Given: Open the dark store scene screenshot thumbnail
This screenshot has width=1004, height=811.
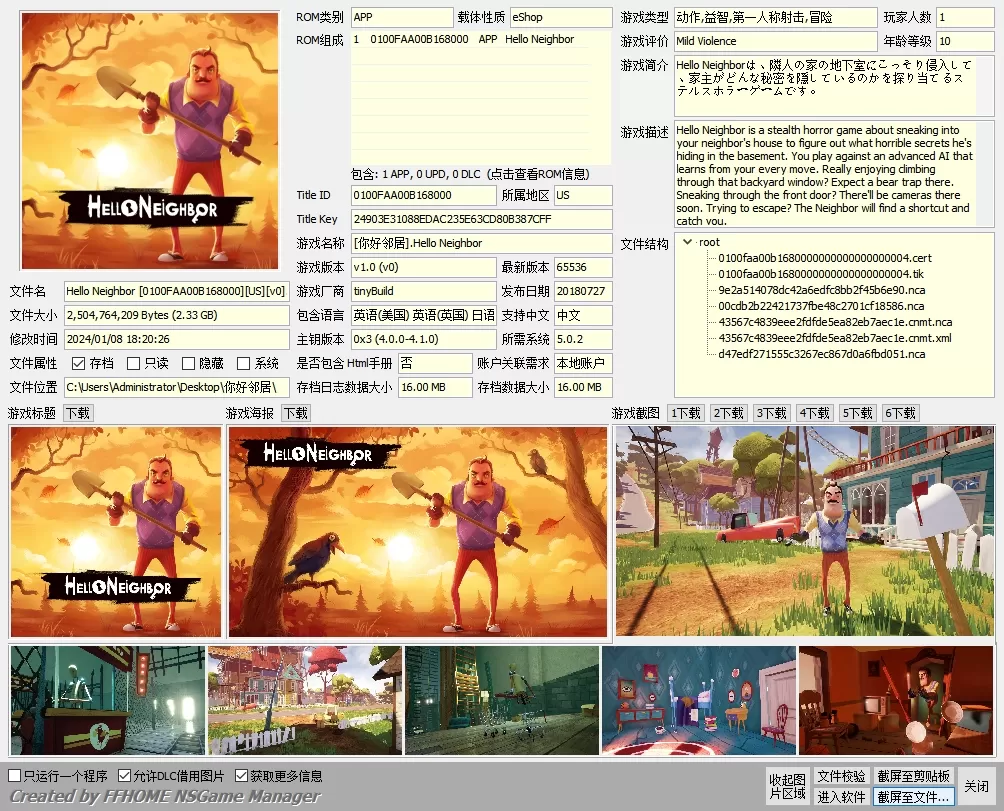Looking at the screenshot, I should point(107,700).
